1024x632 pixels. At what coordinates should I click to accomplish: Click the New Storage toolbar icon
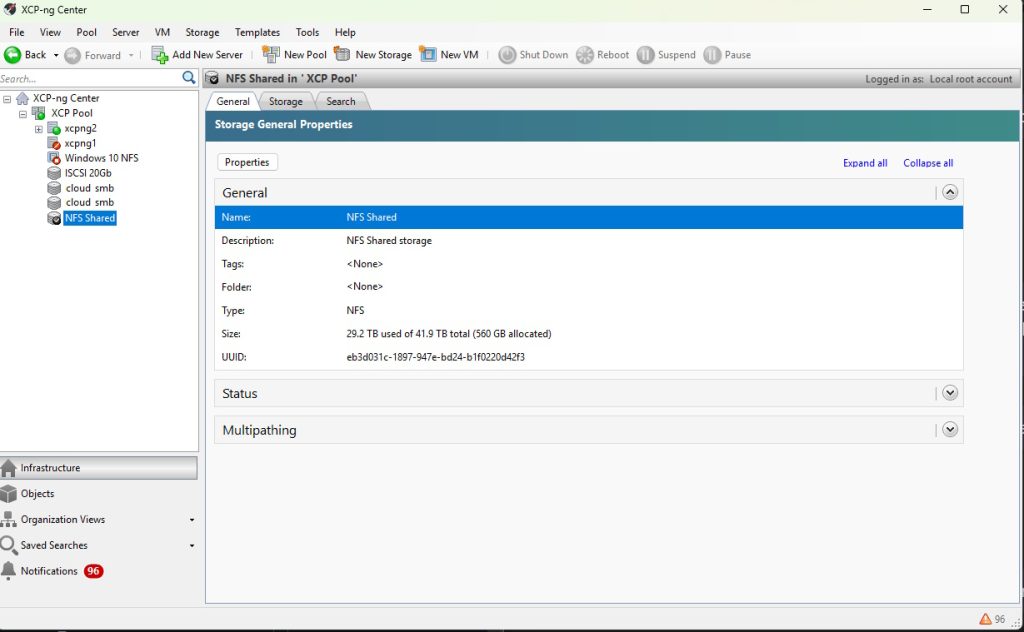pos(342,55)
